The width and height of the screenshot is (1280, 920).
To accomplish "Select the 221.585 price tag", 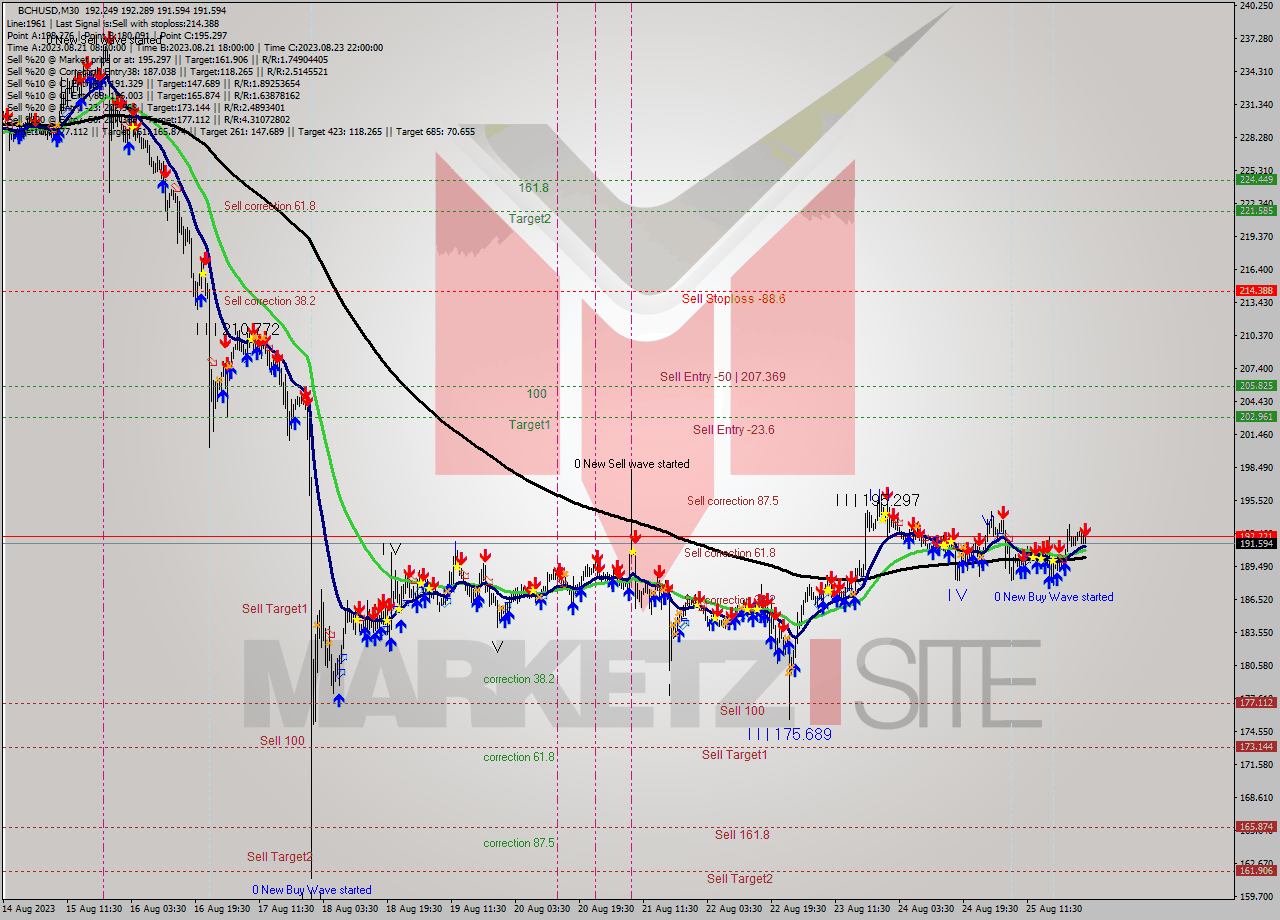I will 1256,211.
